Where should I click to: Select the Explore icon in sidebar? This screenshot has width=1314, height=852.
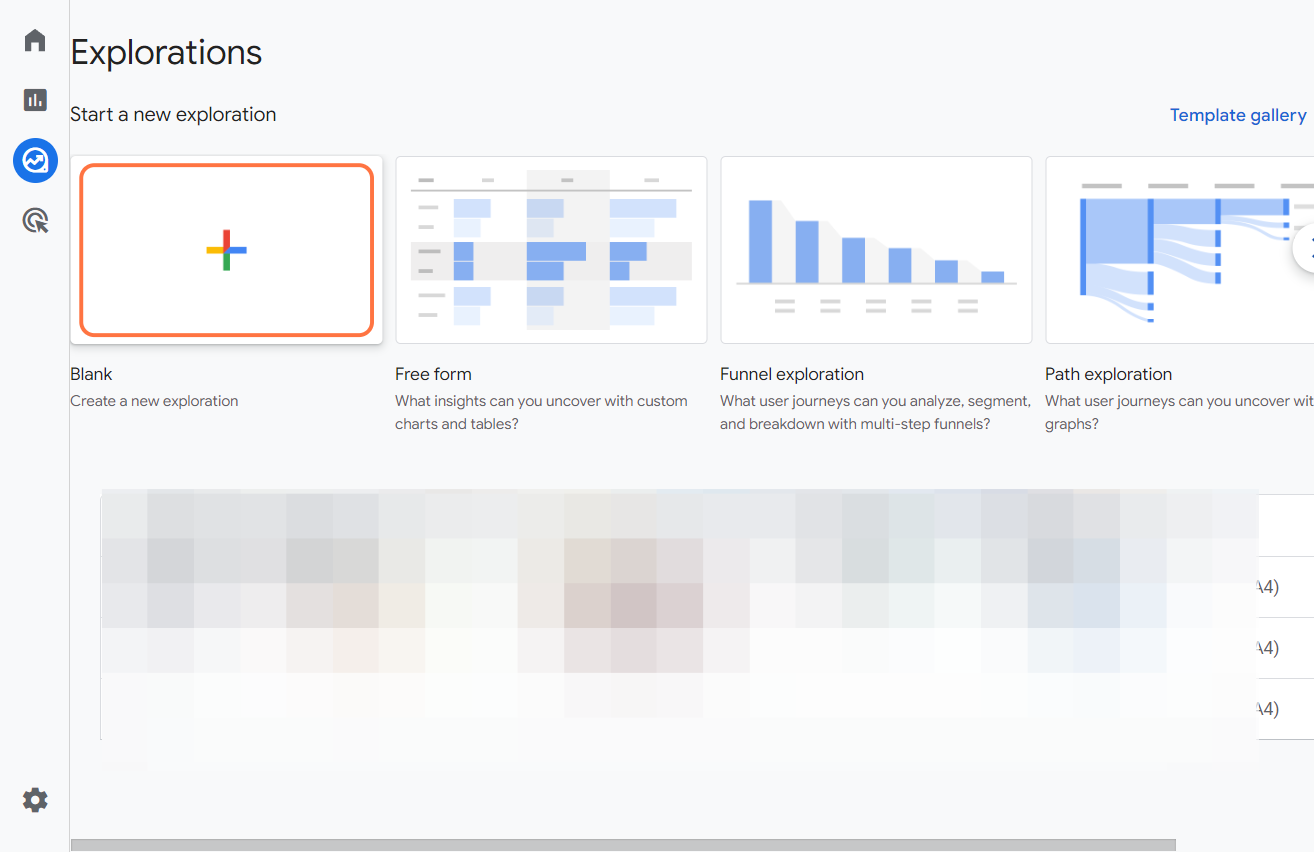pos(35,160)
